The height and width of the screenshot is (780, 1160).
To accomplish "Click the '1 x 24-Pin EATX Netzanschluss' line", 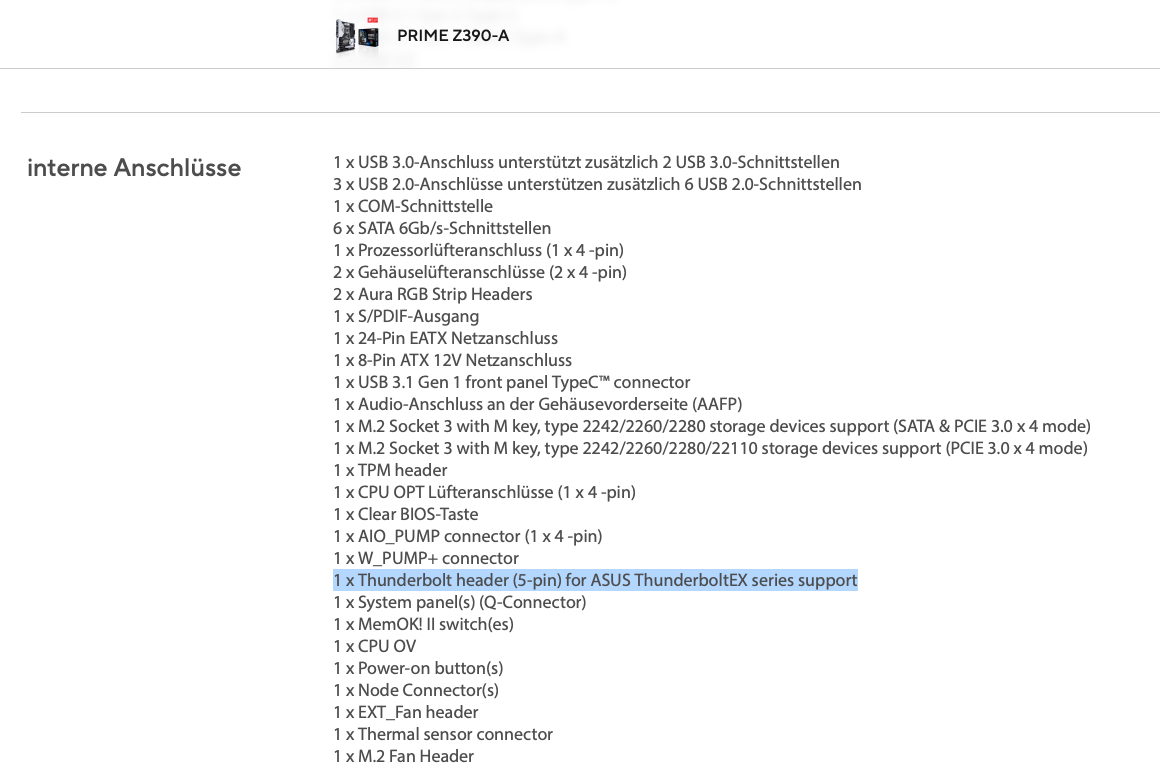I will (x=445, y=338).
